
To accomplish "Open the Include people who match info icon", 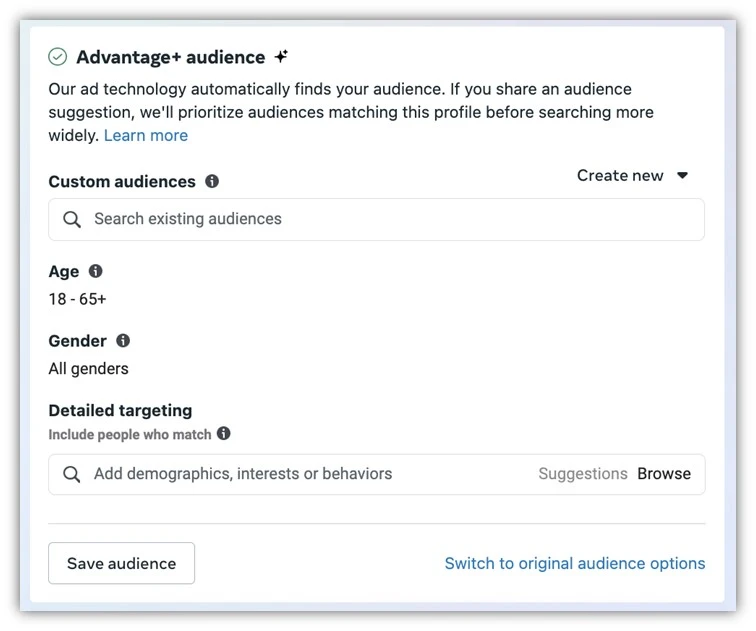I will [x=223, y=433].
